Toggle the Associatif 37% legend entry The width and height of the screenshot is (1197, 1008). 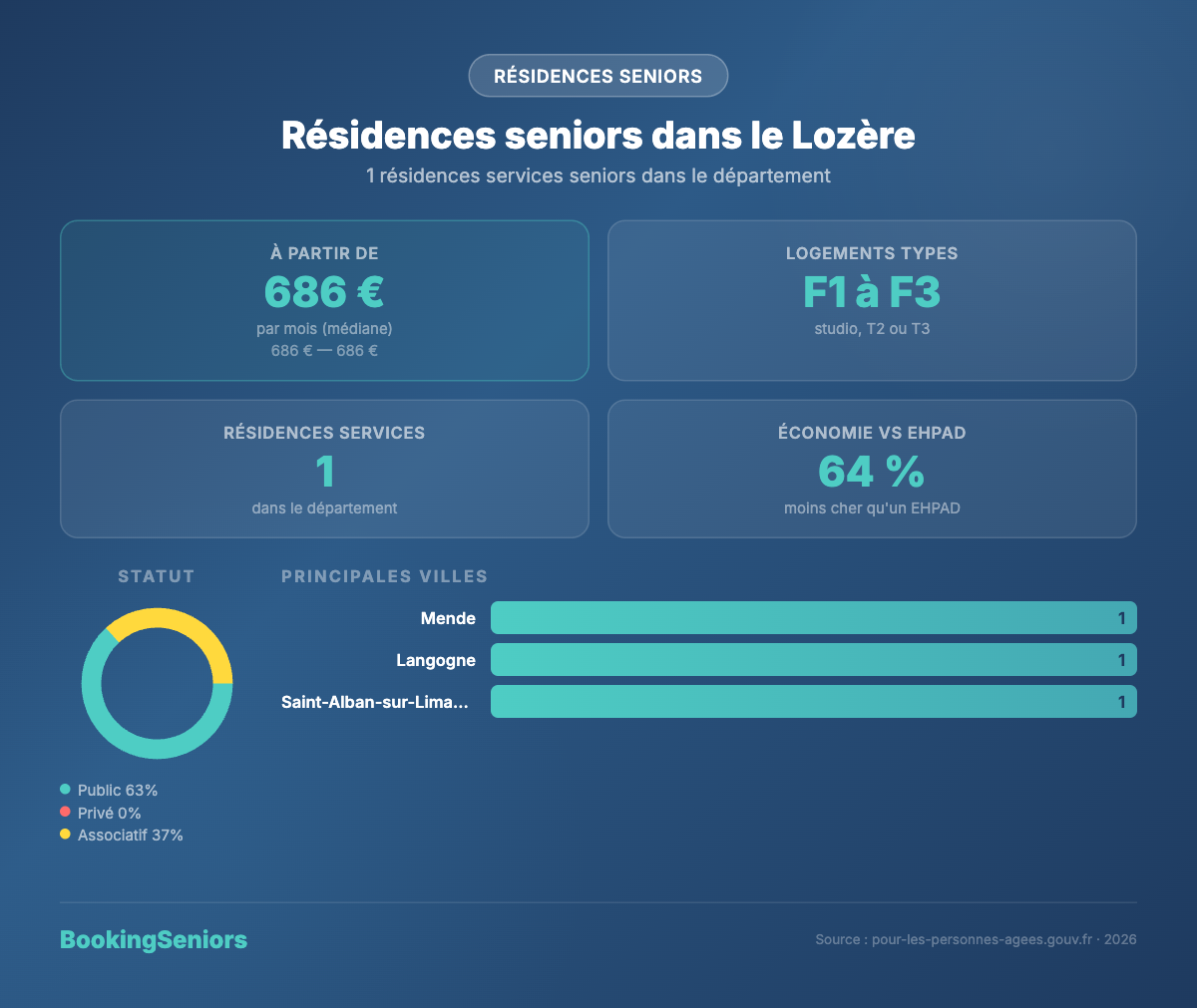click(130, 835)
